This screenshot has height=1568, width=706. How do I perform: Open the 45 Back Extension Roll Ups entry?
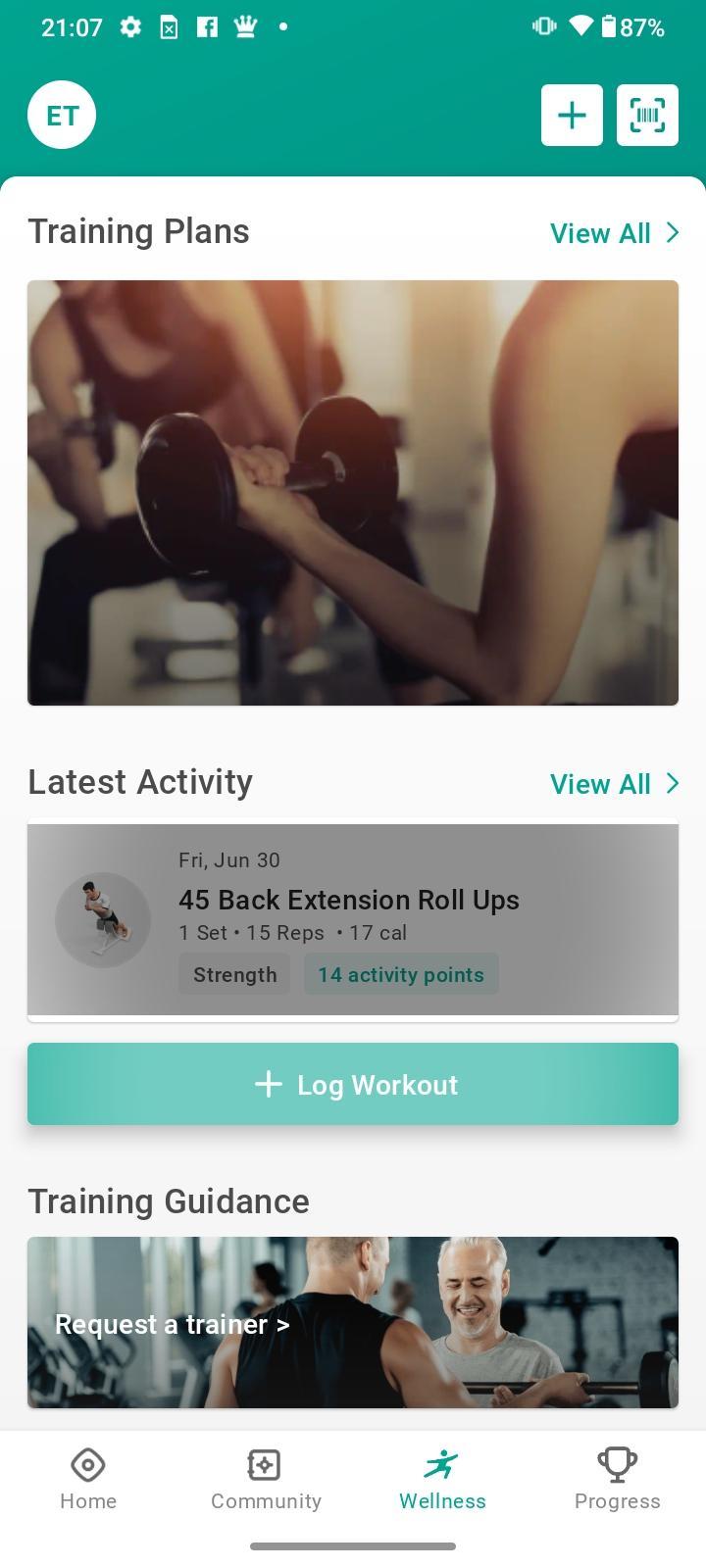point(353,919)
